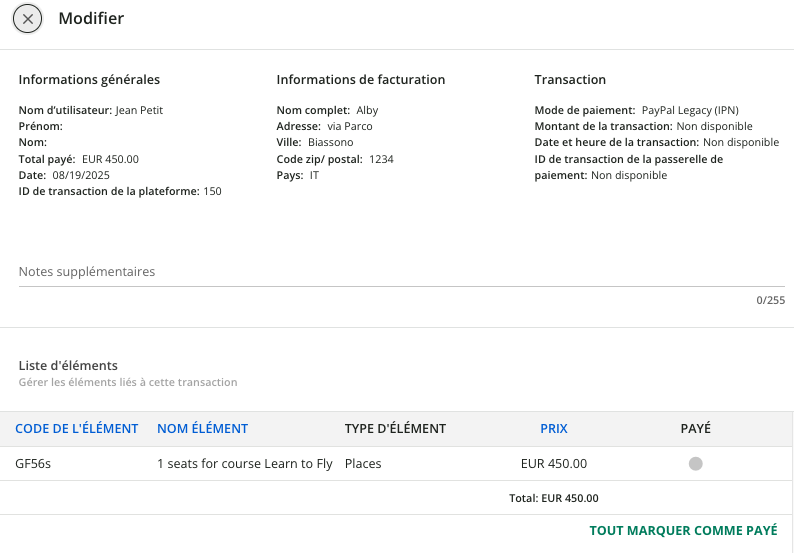Image resolution: width=794 pixels, height=553 pixels.
Task: Click the Total: EUR 450.00 summary
Action: tap(553, 498)
